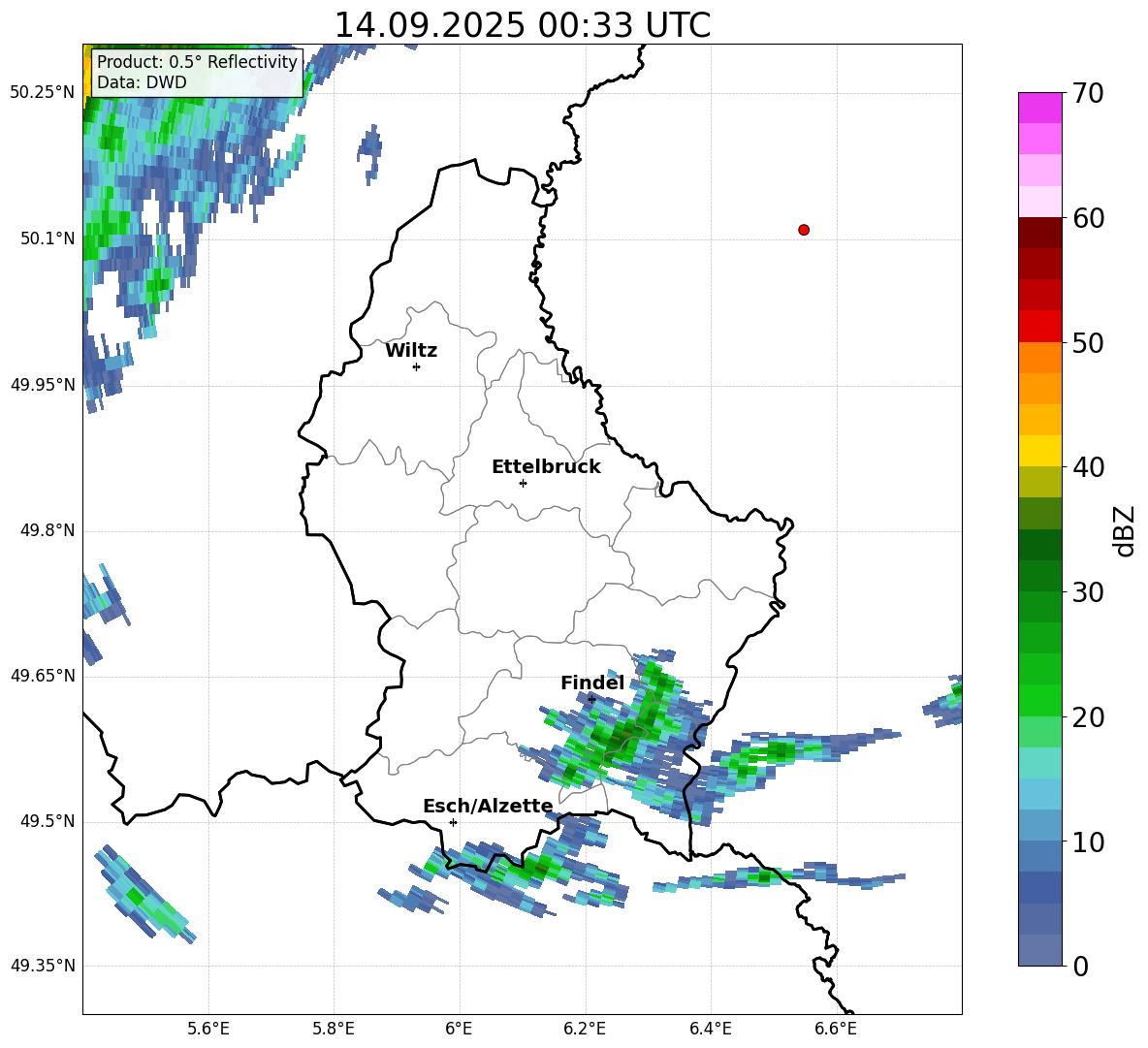Click the 20 value on colorbar
1148x1048 pixels.
coord(1087,717)
